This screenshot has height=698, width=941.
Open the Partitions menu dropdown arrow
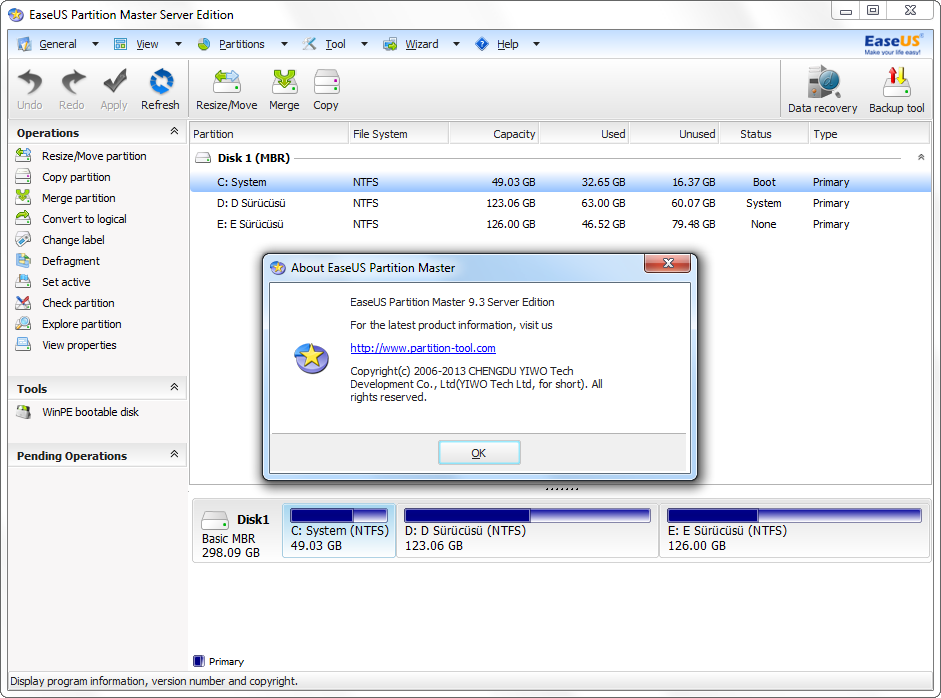point(284,44)
